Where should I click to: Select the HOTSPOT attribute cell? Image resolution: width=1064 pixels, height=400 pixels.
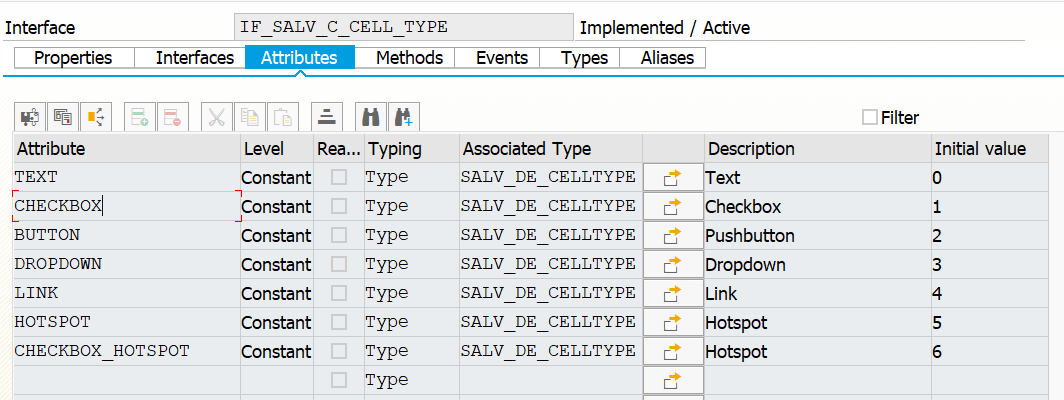pos(127,323)
